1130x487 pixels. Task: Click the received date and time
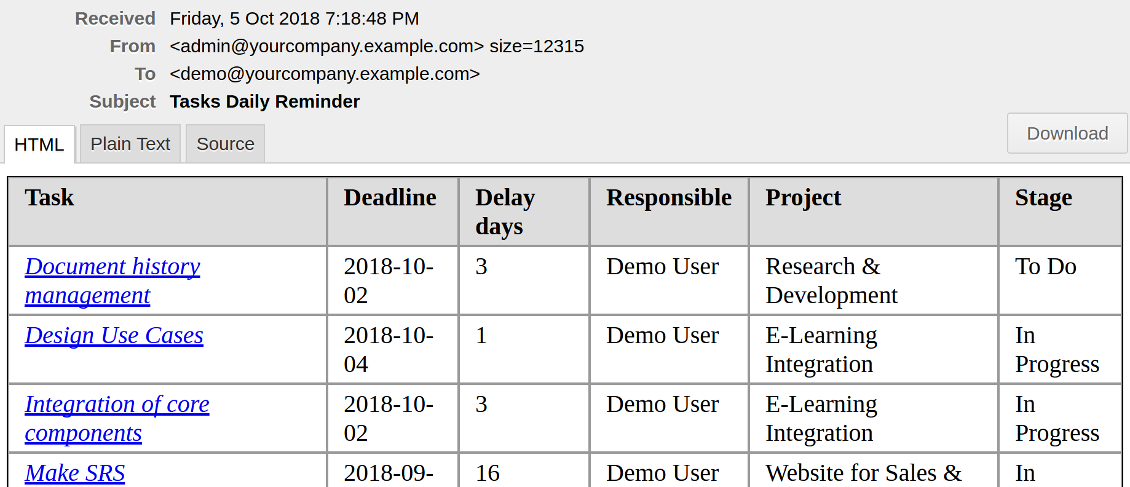coord(294,18)
